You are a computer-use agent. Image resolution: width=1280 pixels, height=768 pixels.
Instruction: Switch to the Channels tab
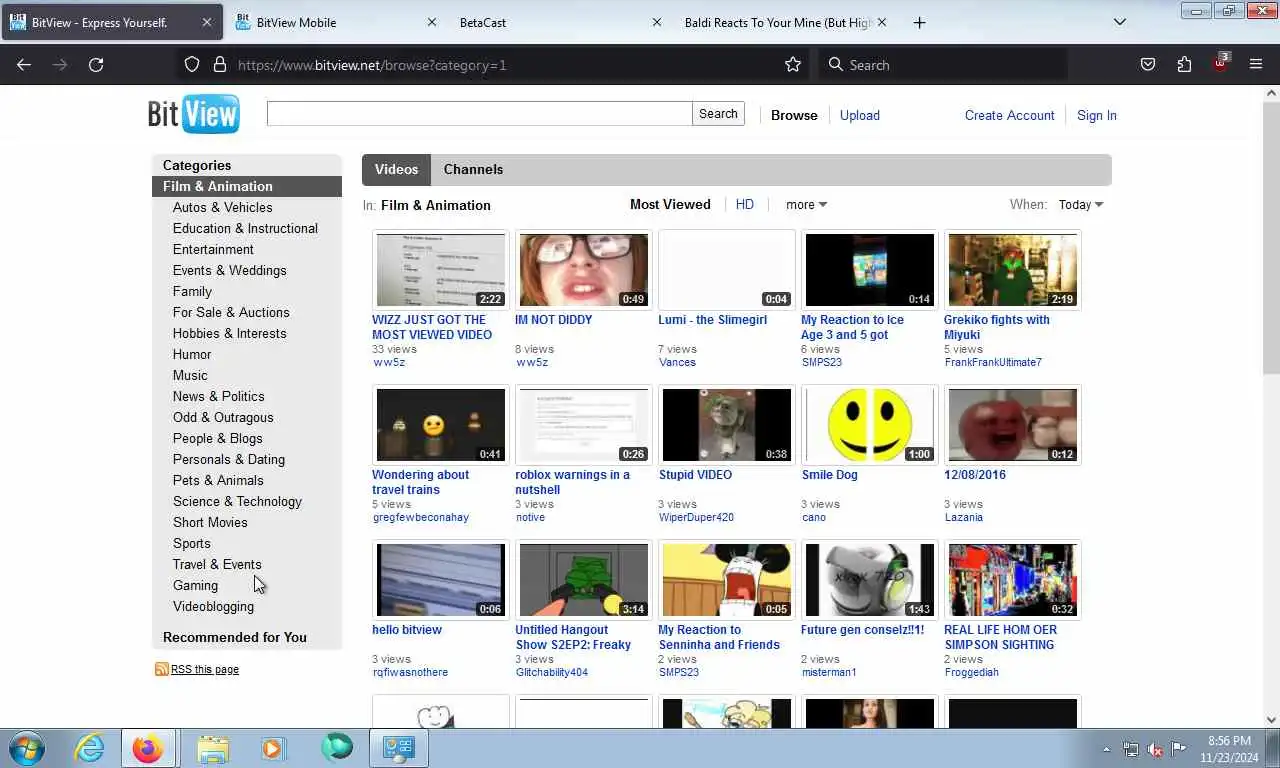point(473,169)
